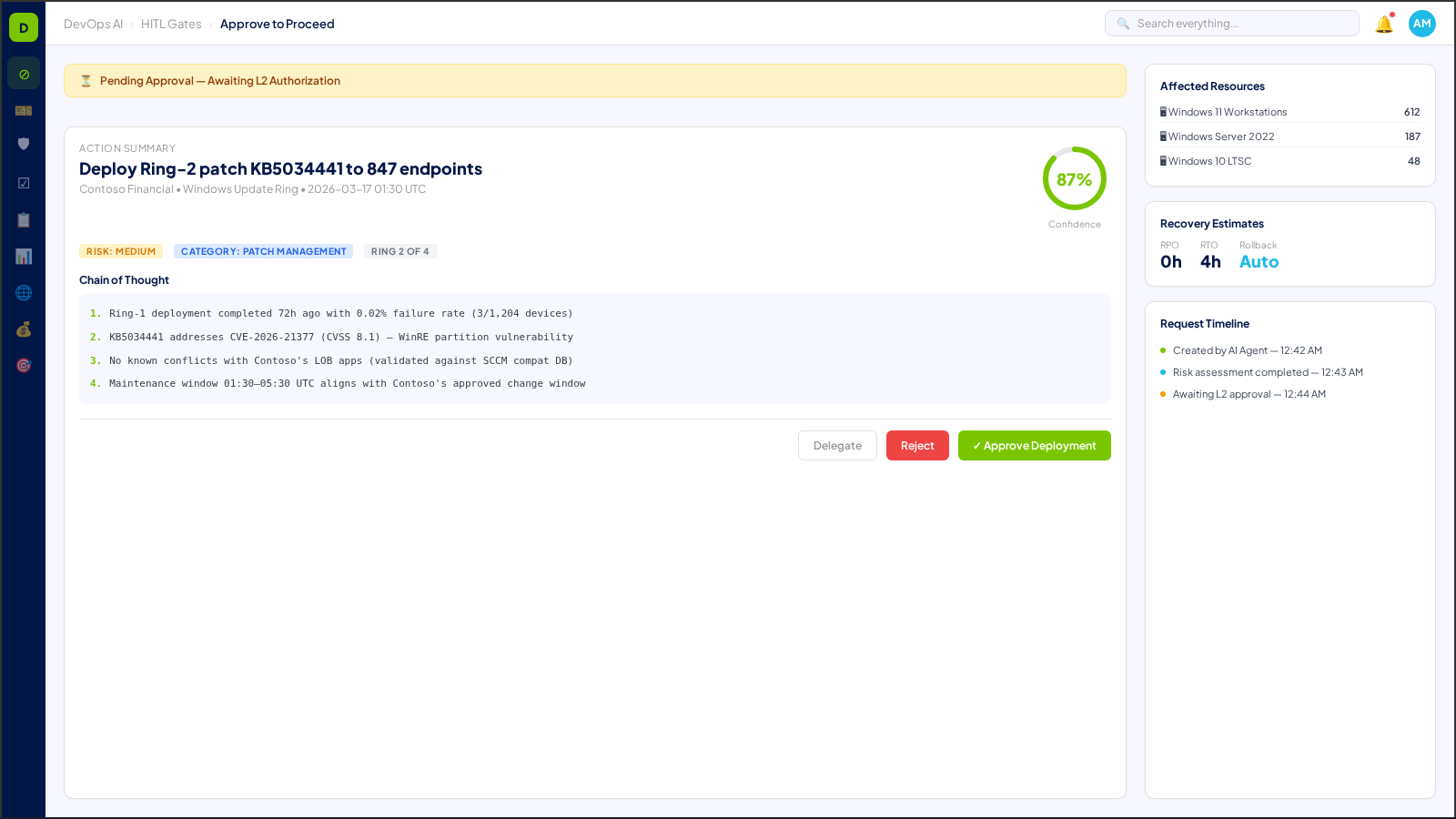The image size is (1456, 819).
Task: Click the active approvals gate icon
Action: (23, 72)
